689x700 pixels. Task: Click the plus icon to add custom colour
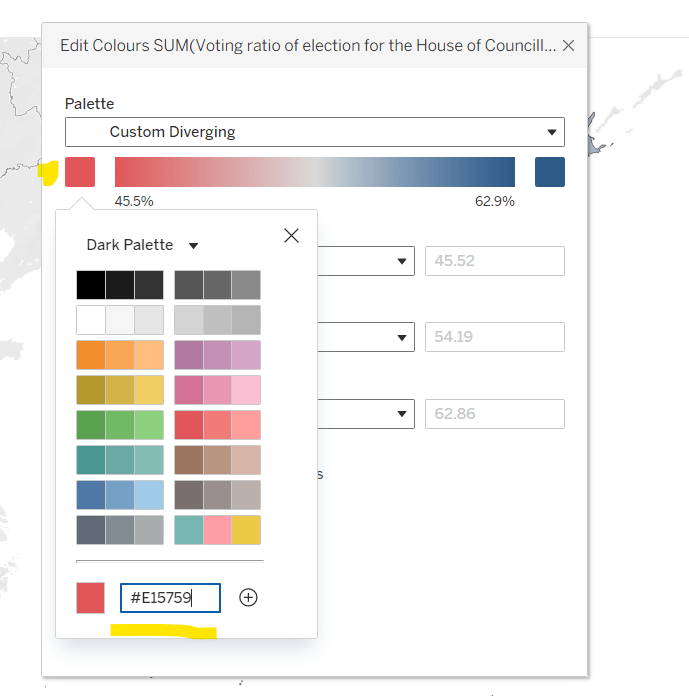point(249,598)
